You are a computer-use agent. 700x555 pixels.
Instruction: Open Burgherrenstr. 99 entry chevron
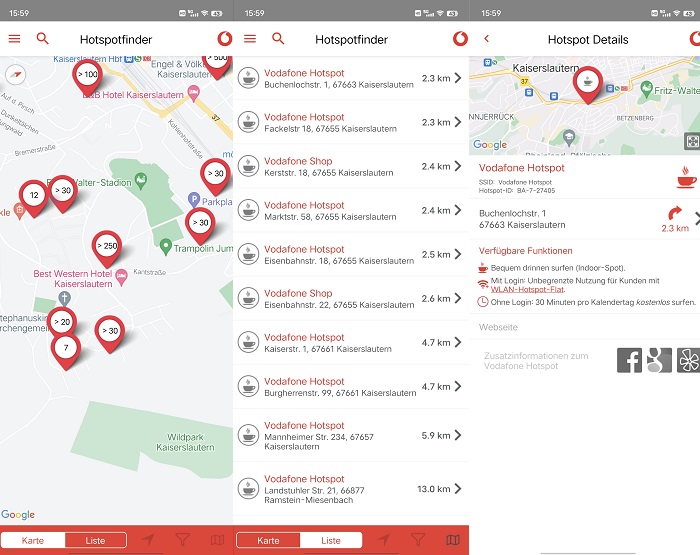(x=458, y=386)
